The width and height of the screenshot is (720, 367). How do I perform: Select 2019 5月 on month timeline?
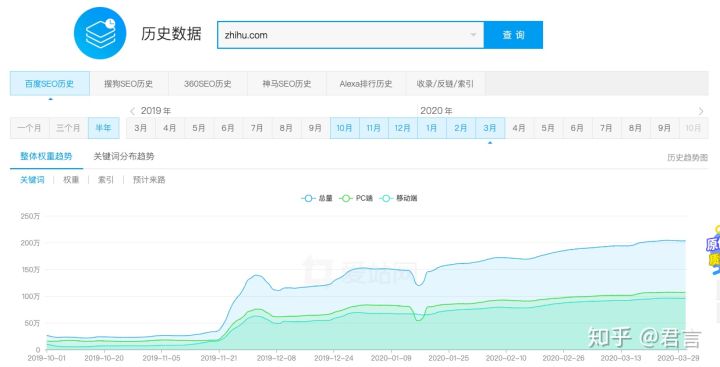click(199, 128)
